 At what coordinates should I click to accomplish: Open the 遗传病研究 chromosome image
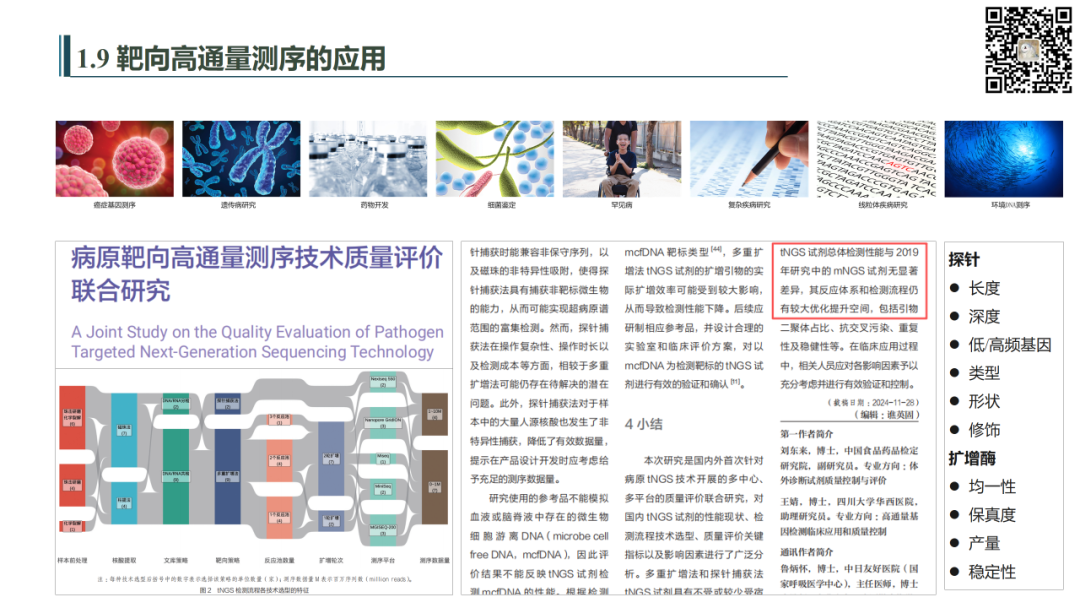point(241,159)
